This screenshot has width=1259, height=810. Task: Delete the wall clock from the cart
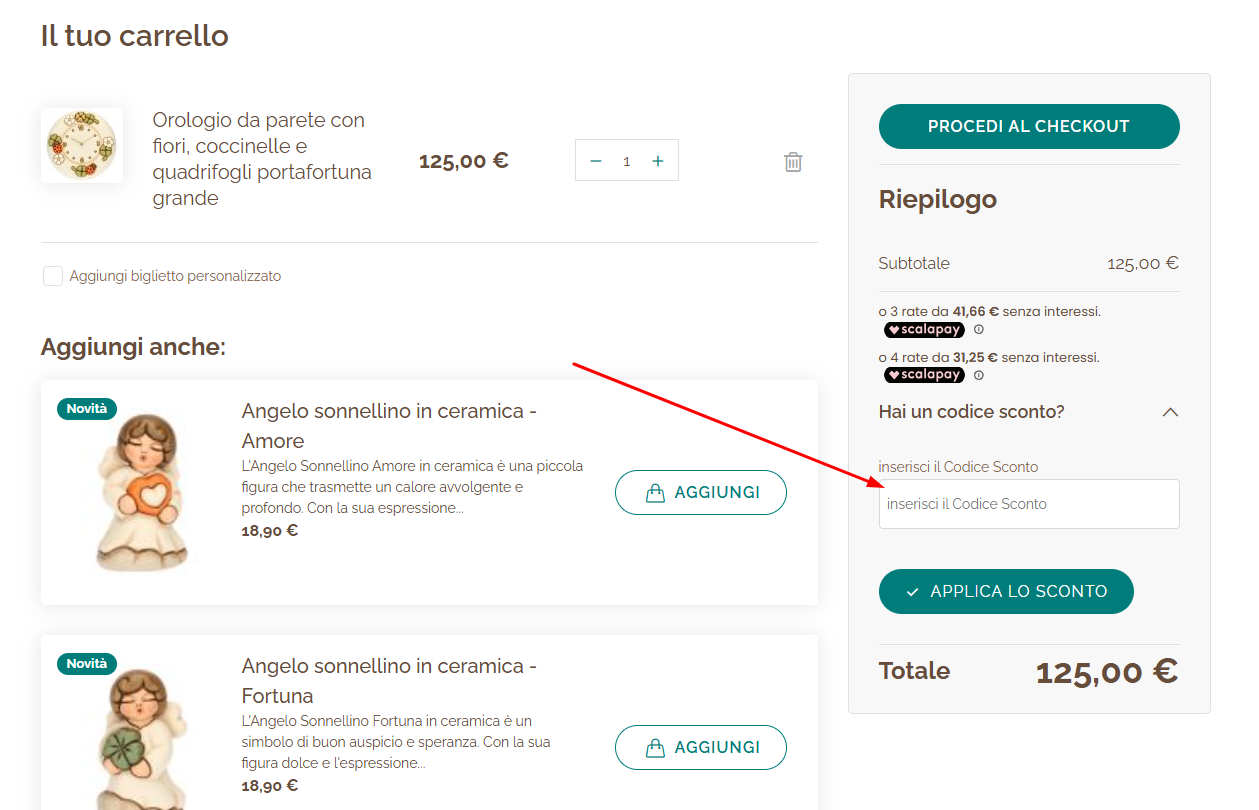(793, 161)
